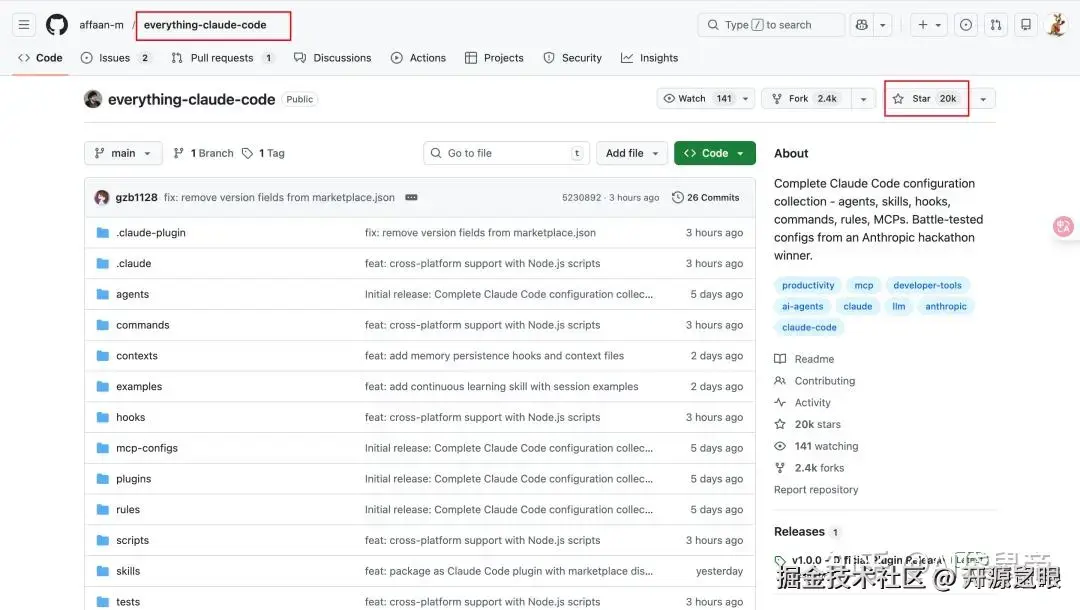Click the affaan-m owner link
The width and height of the screenshot is (1080, 610).
(x=101, y=25)
